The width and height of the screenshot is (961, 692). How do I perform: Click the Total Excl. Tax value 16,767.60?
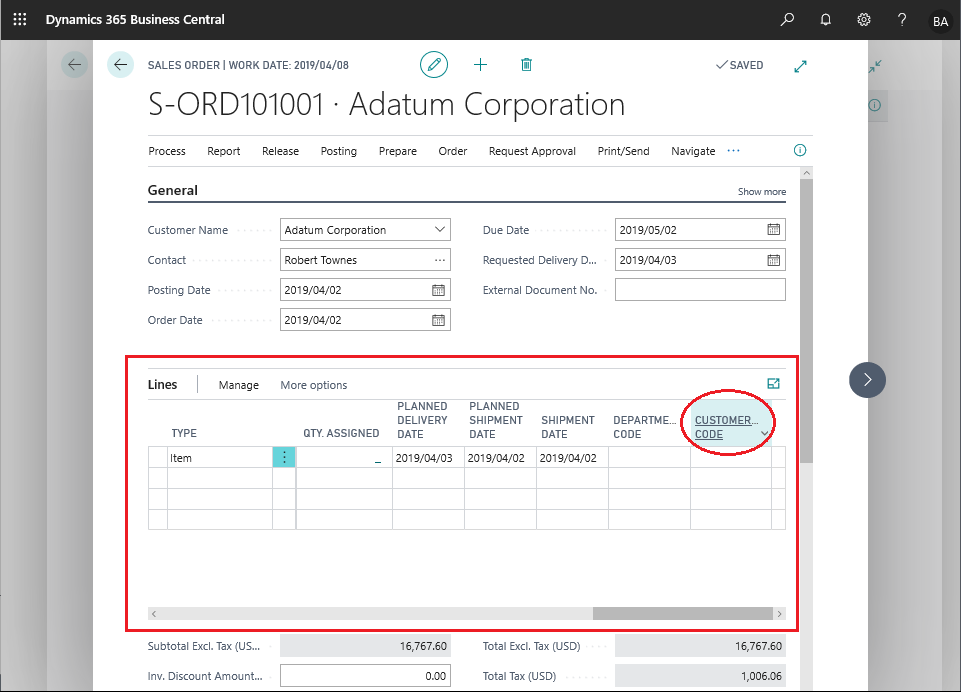pyautogui.click(x=700, y=646)
